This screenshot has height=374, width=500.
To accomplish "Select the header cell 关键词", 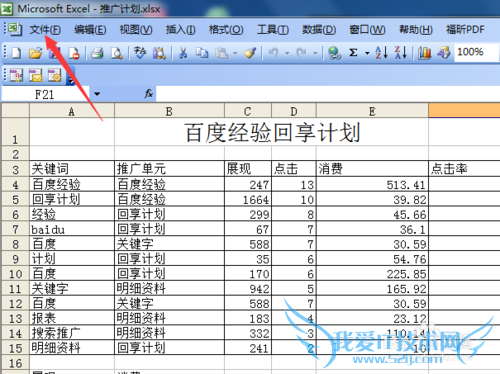I will 72,169.
